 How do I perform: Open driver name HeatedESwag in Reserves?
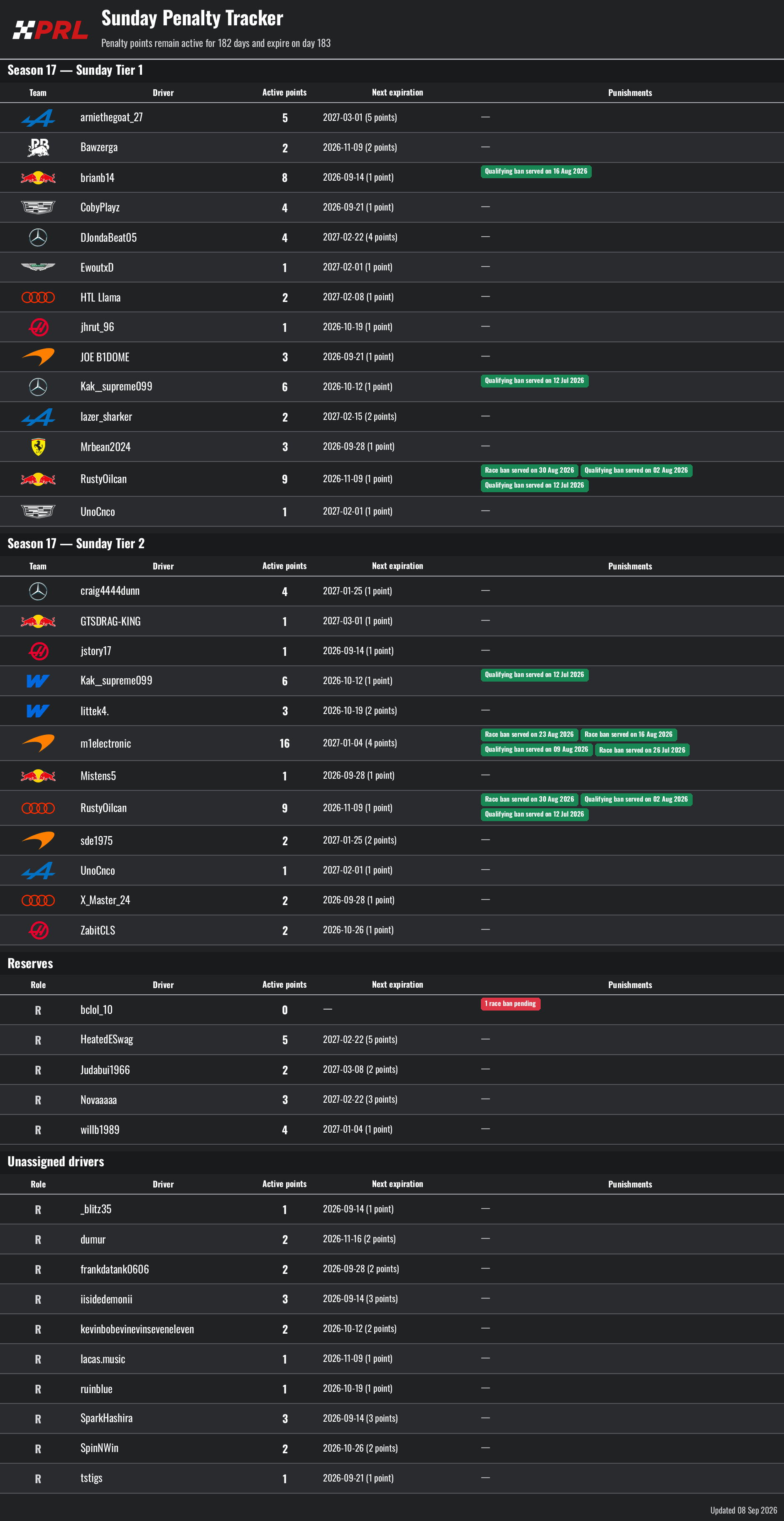click(x=107, y=1039)
